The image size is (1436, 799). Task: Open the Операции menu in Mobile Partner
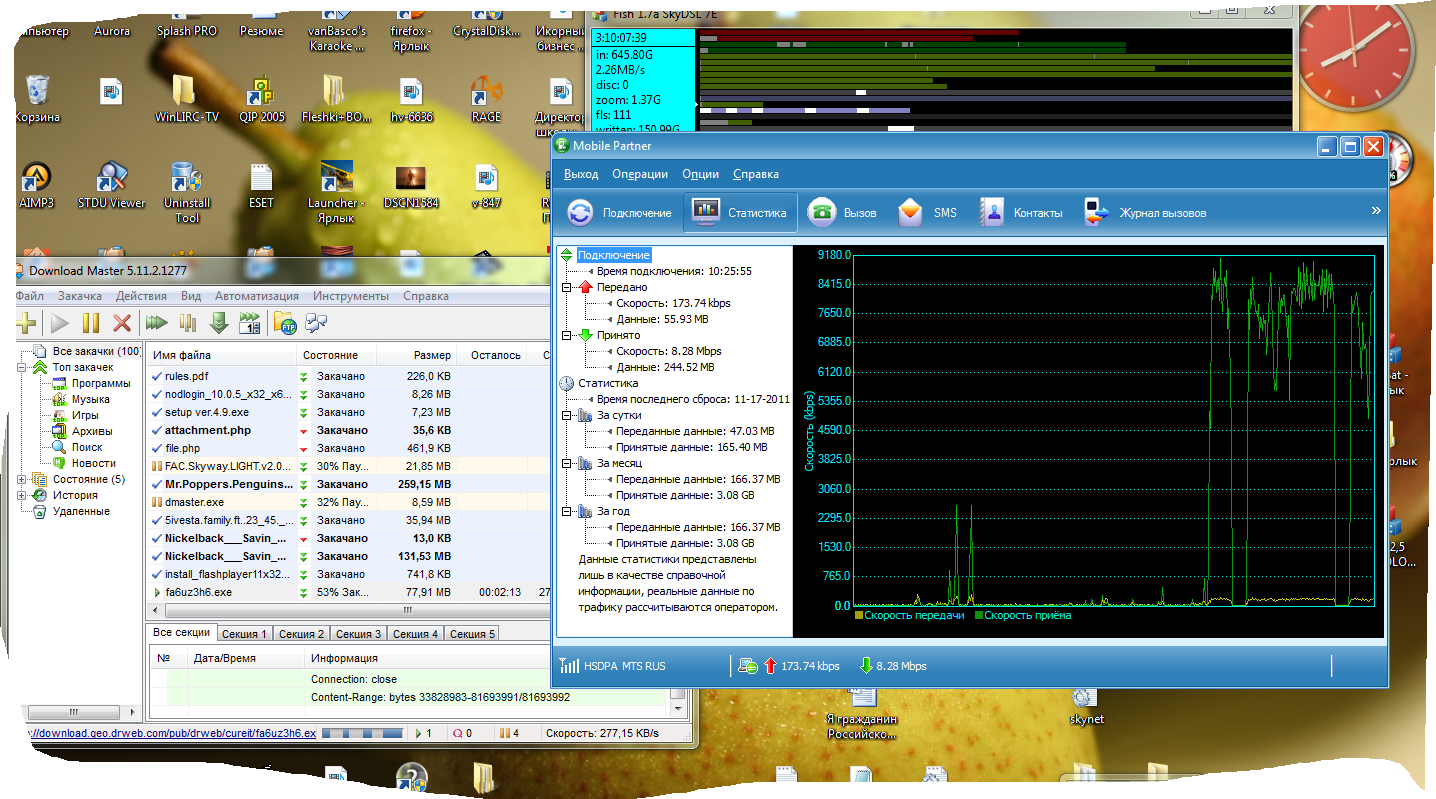coord(640,174)
